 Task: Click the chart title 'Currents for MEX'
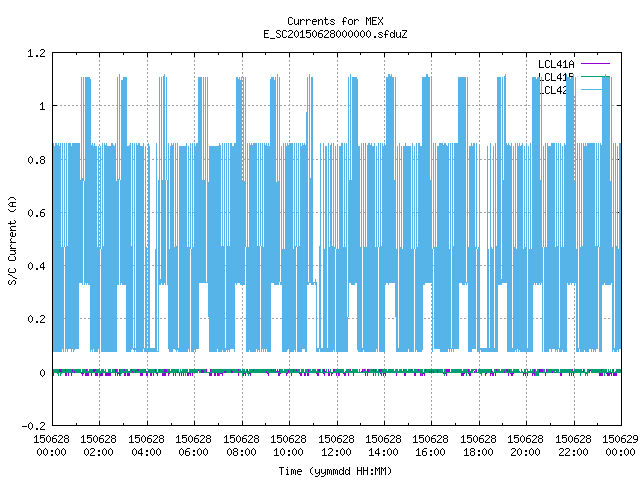[x=335, y=21]
